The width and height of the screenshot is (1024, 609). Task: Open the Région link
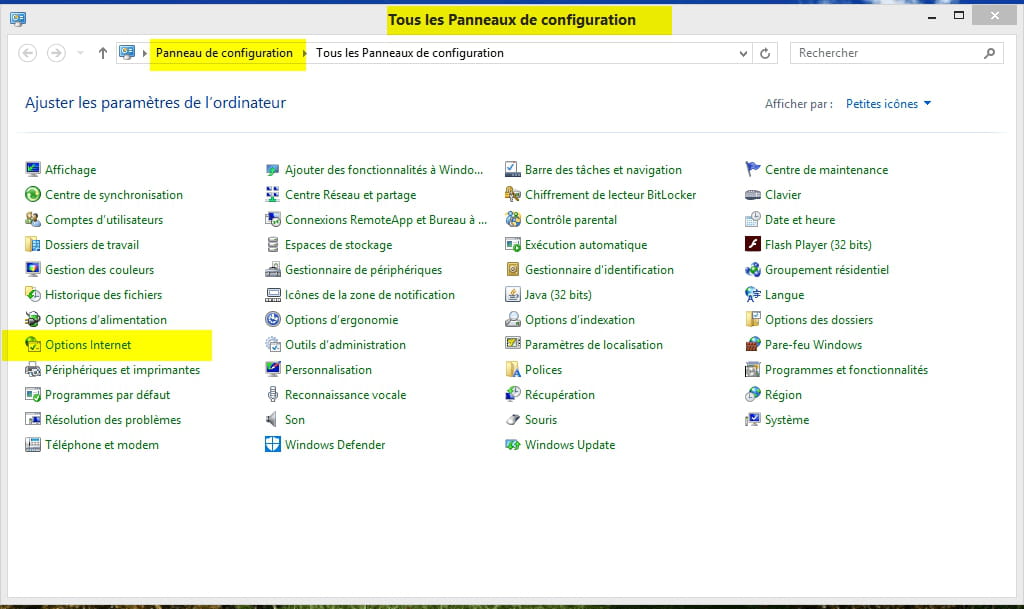coord(783,395)
